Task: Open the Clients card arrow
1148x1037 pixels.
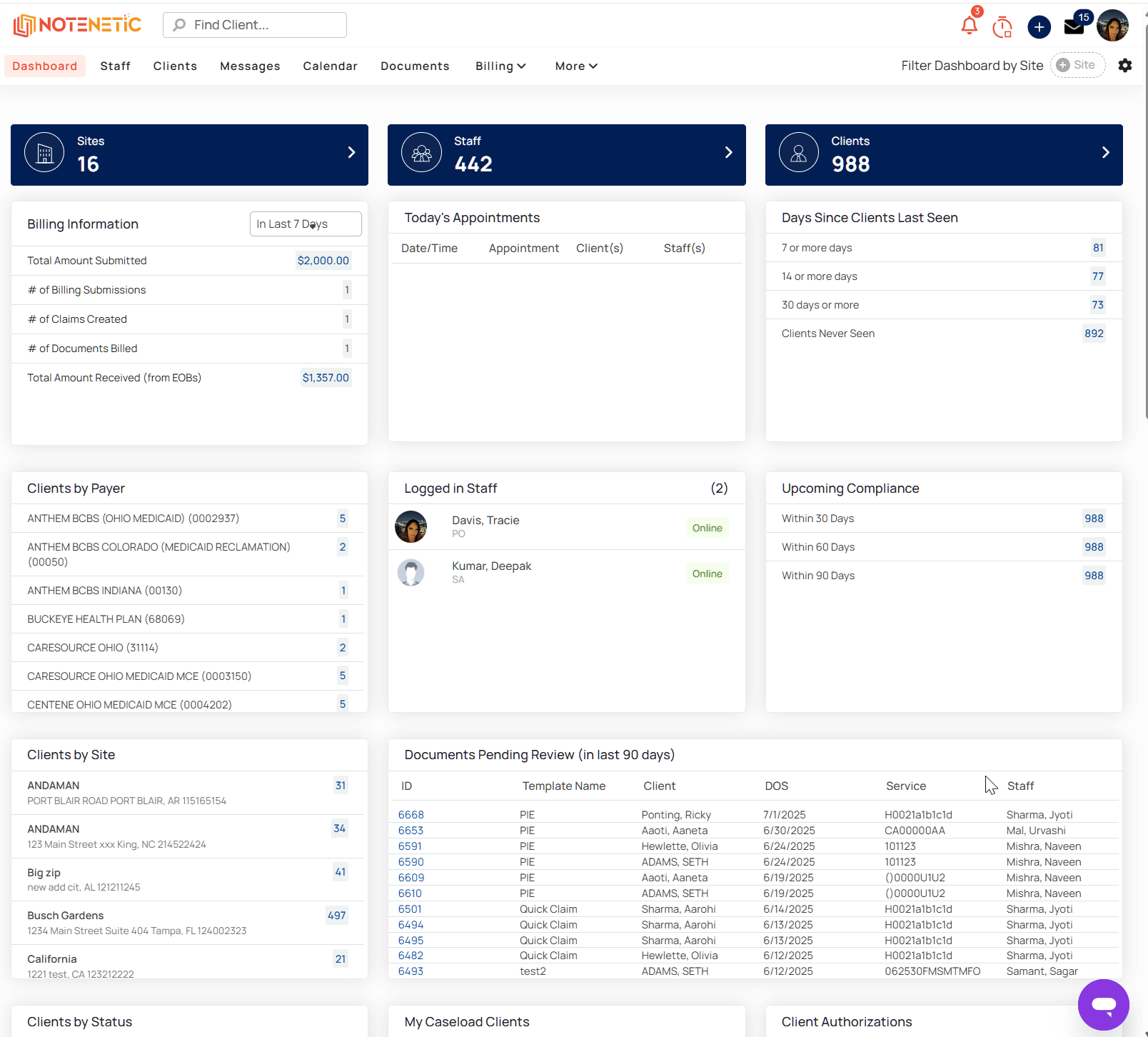Action: (x=1105, y=152)
